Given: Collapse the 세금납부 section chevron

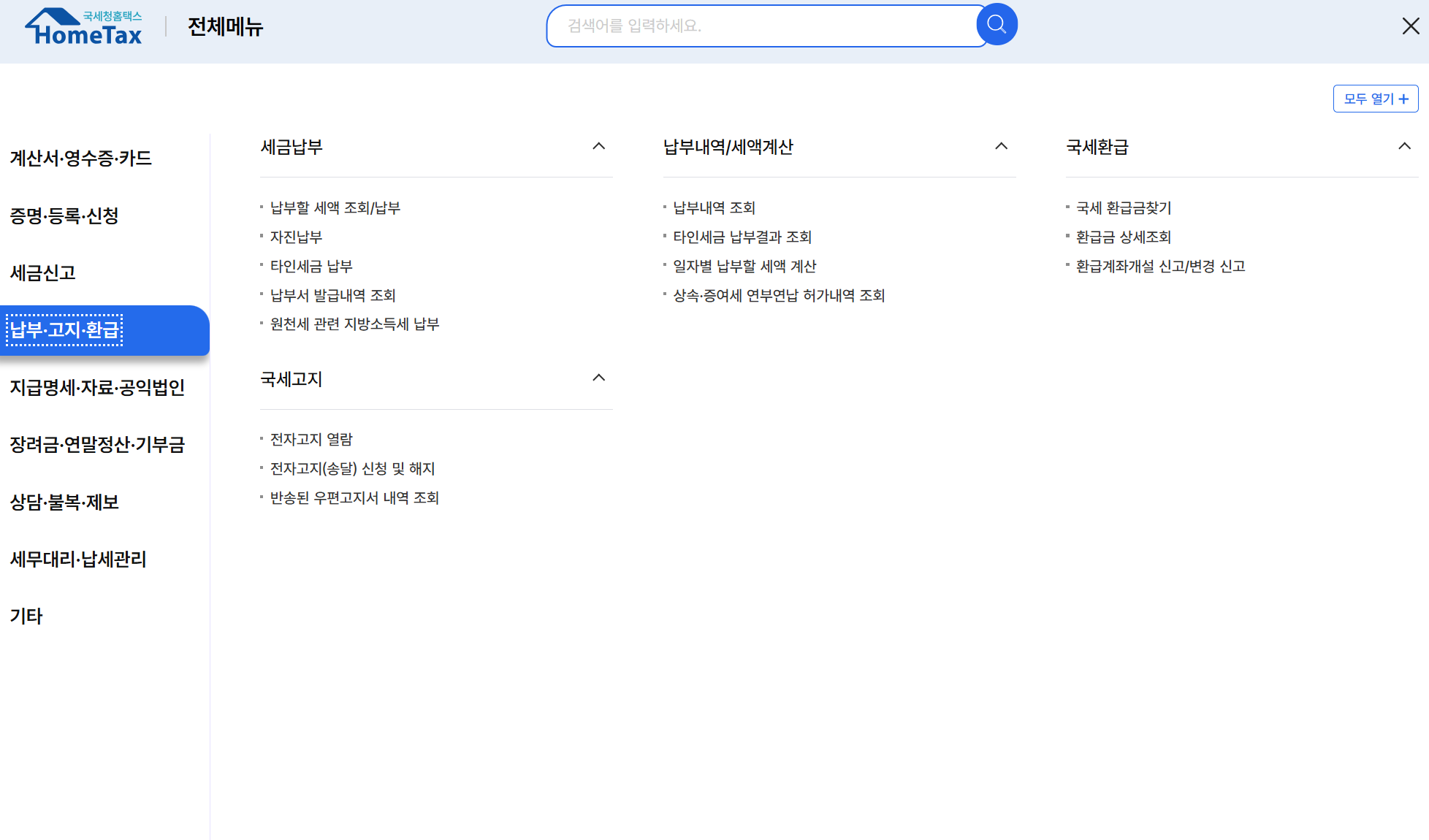Looking at the screenshot, I should point(598,146).
